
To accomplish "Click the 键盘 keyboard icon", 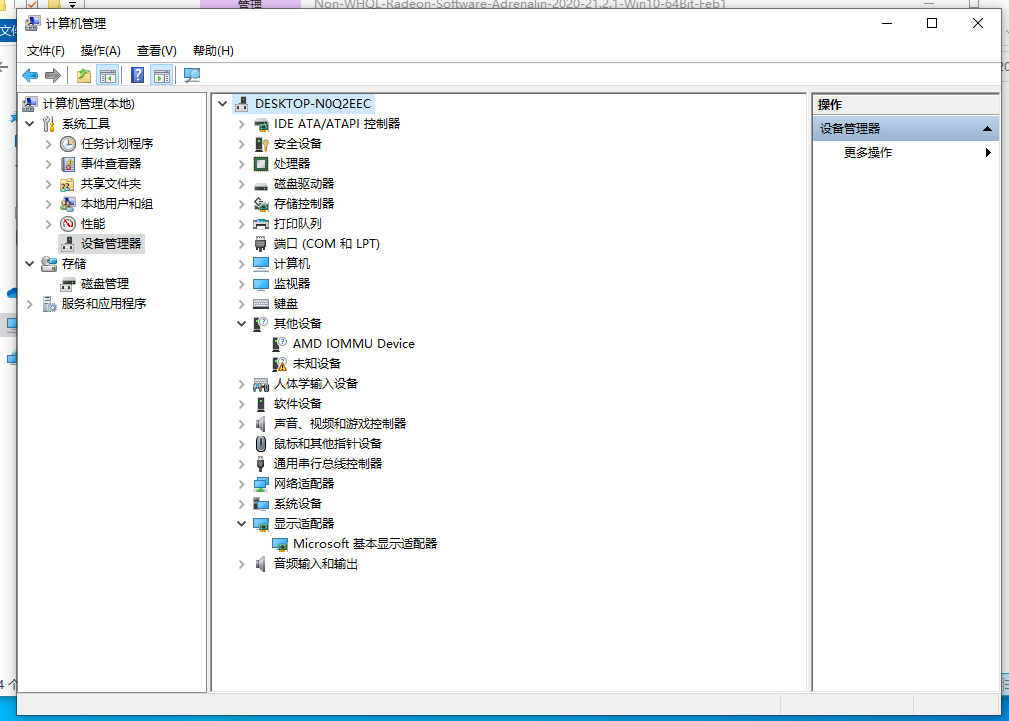I will pos(261,303).
